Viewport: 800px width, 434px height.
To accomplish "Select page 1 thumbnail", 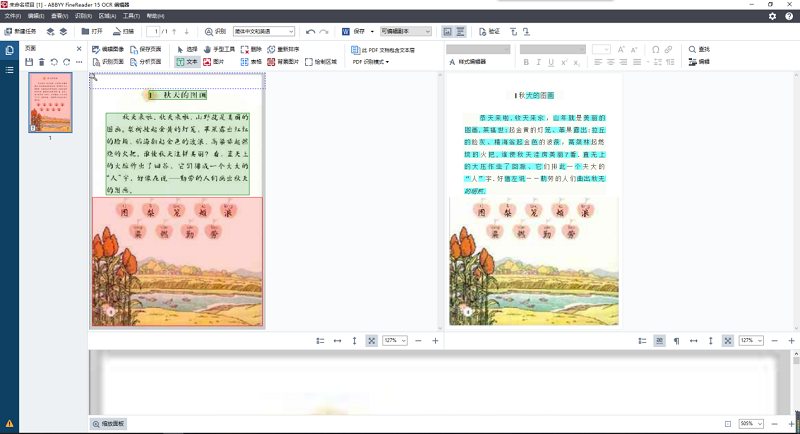I will tap(50, 103).
